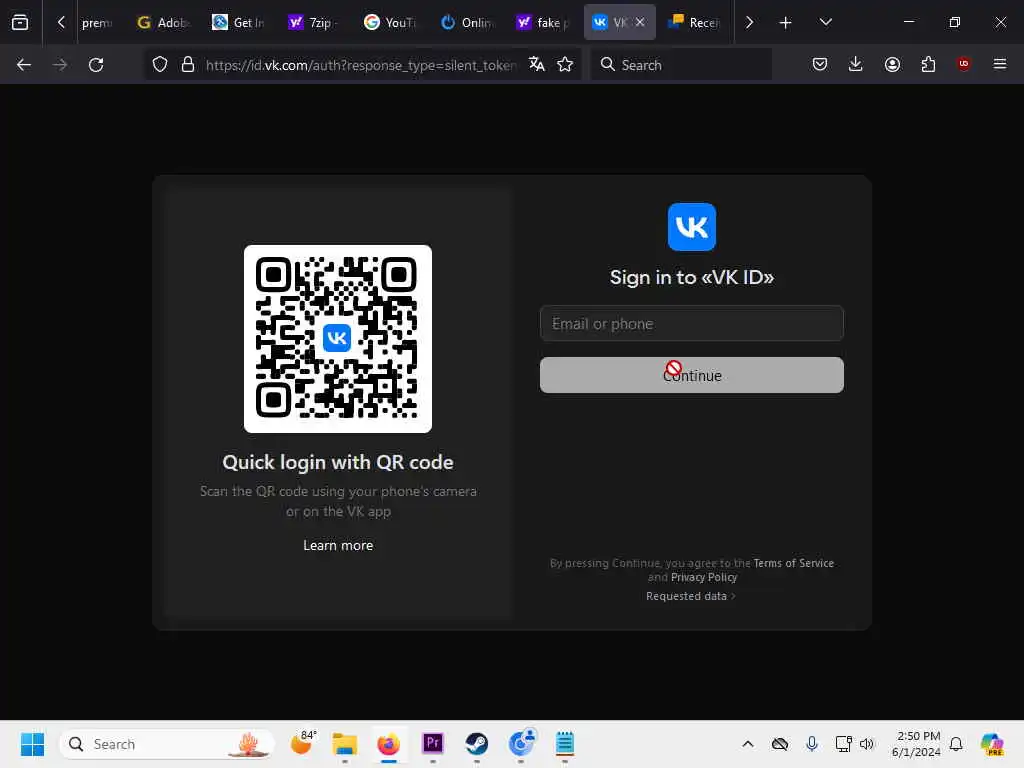Image resolution: width=1024 pixels, height=768 pixels.
Task: Switch to the fake Yahoo tab
Action: [x=542, y=23]
